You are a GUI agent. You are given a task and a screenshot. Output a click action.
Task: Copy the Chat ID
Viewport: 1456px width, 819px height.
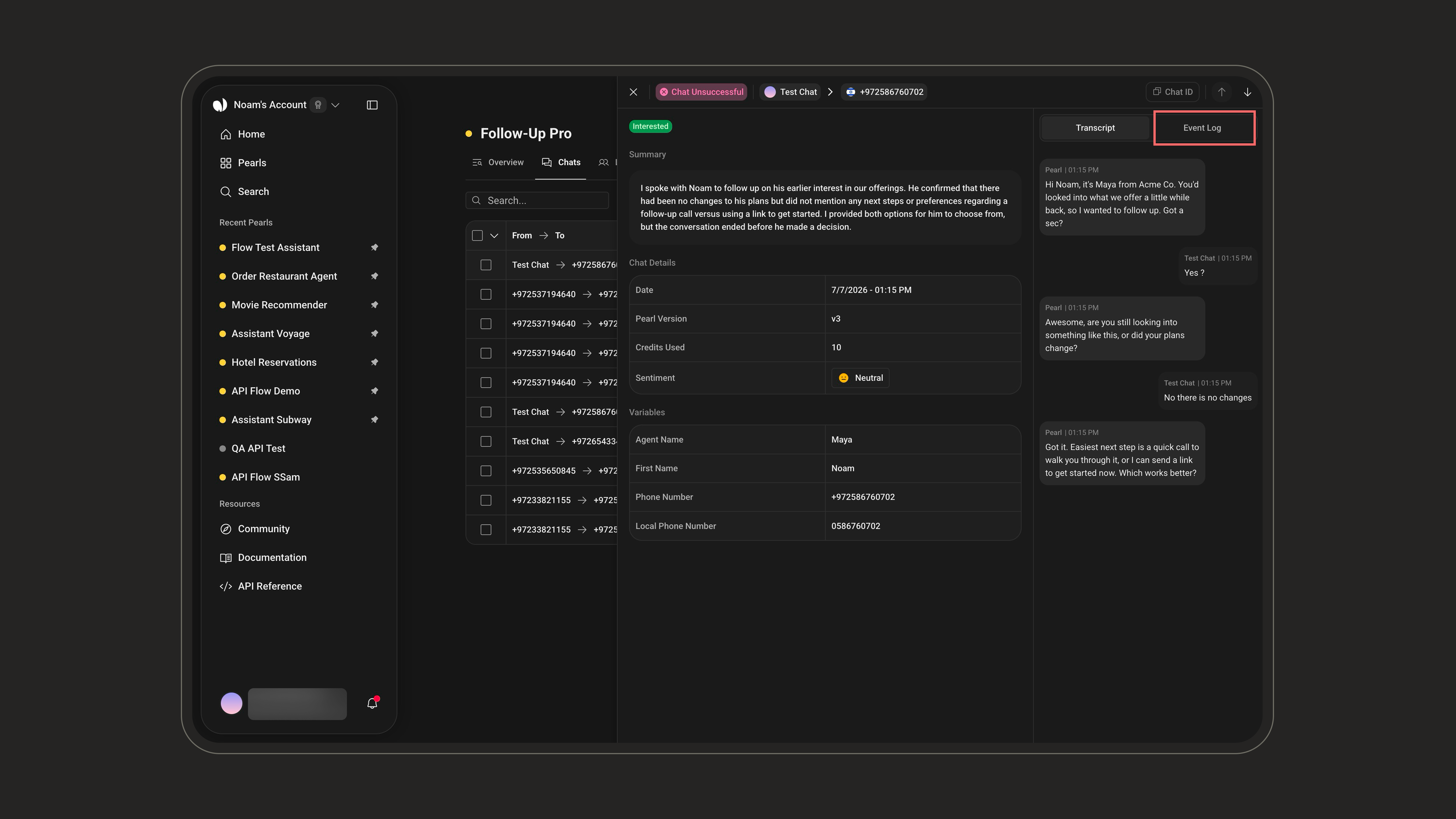click(x=1172, y=92)
